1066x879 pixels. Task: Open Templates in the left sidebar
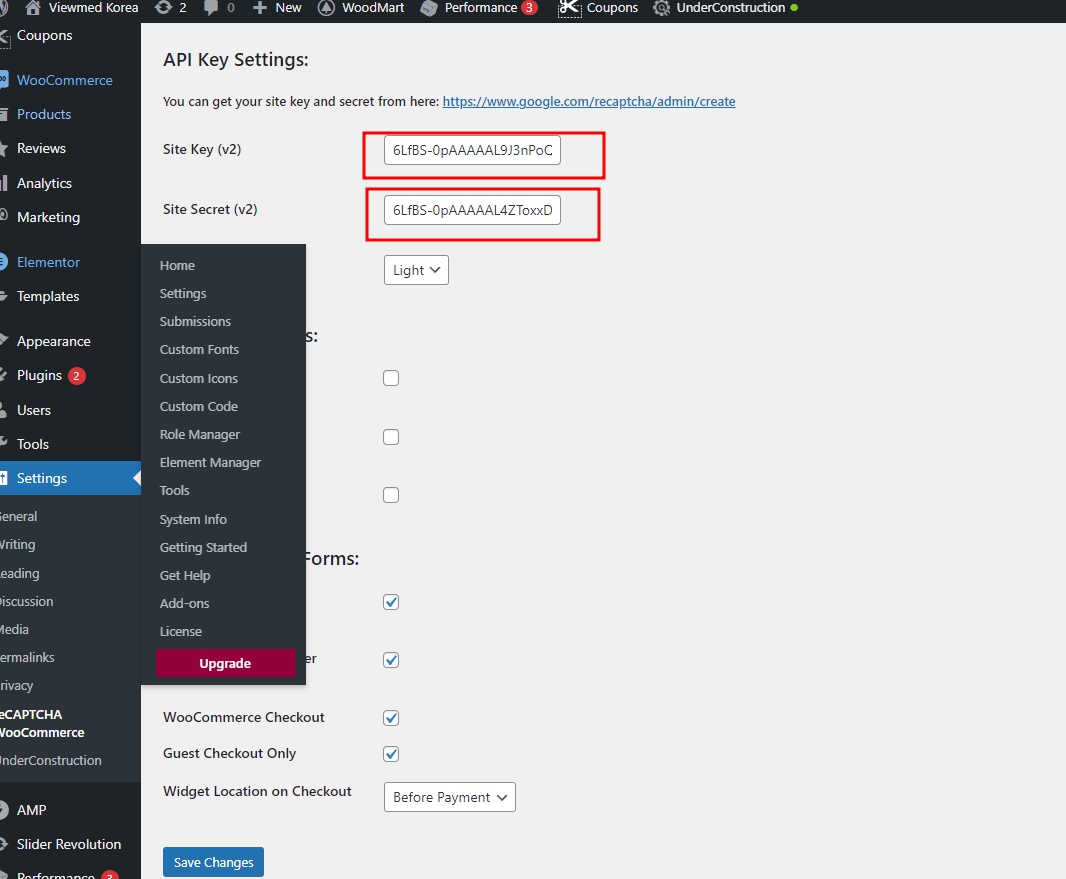point(48,296)
